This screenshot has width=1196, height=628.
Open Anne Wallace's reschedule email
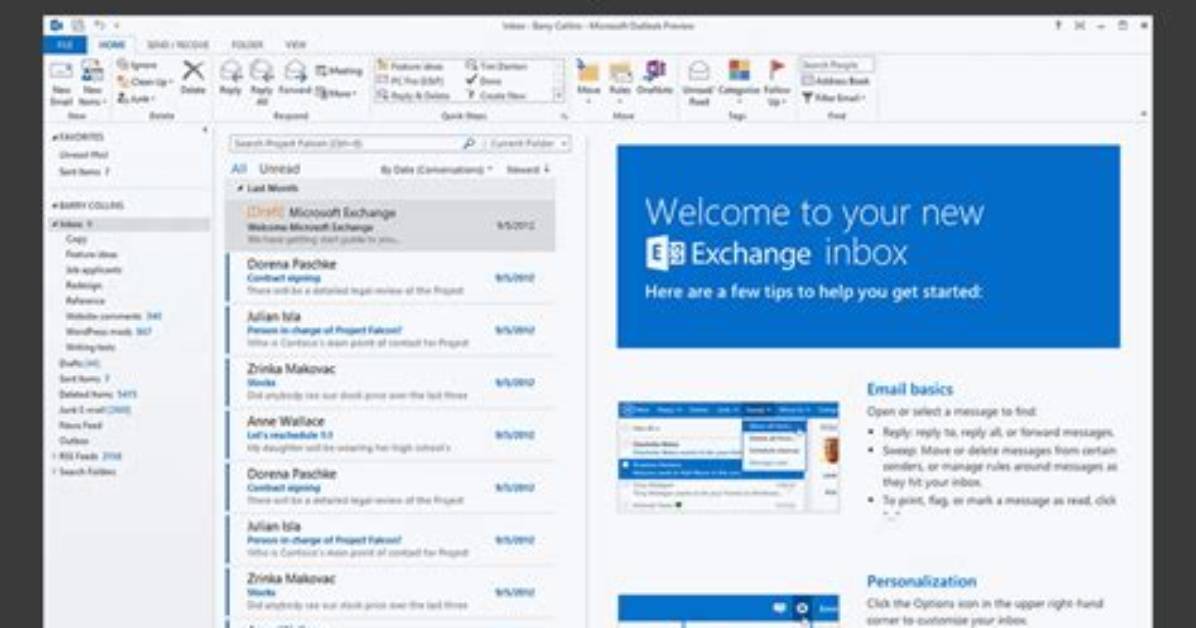[x=391, y=434]
